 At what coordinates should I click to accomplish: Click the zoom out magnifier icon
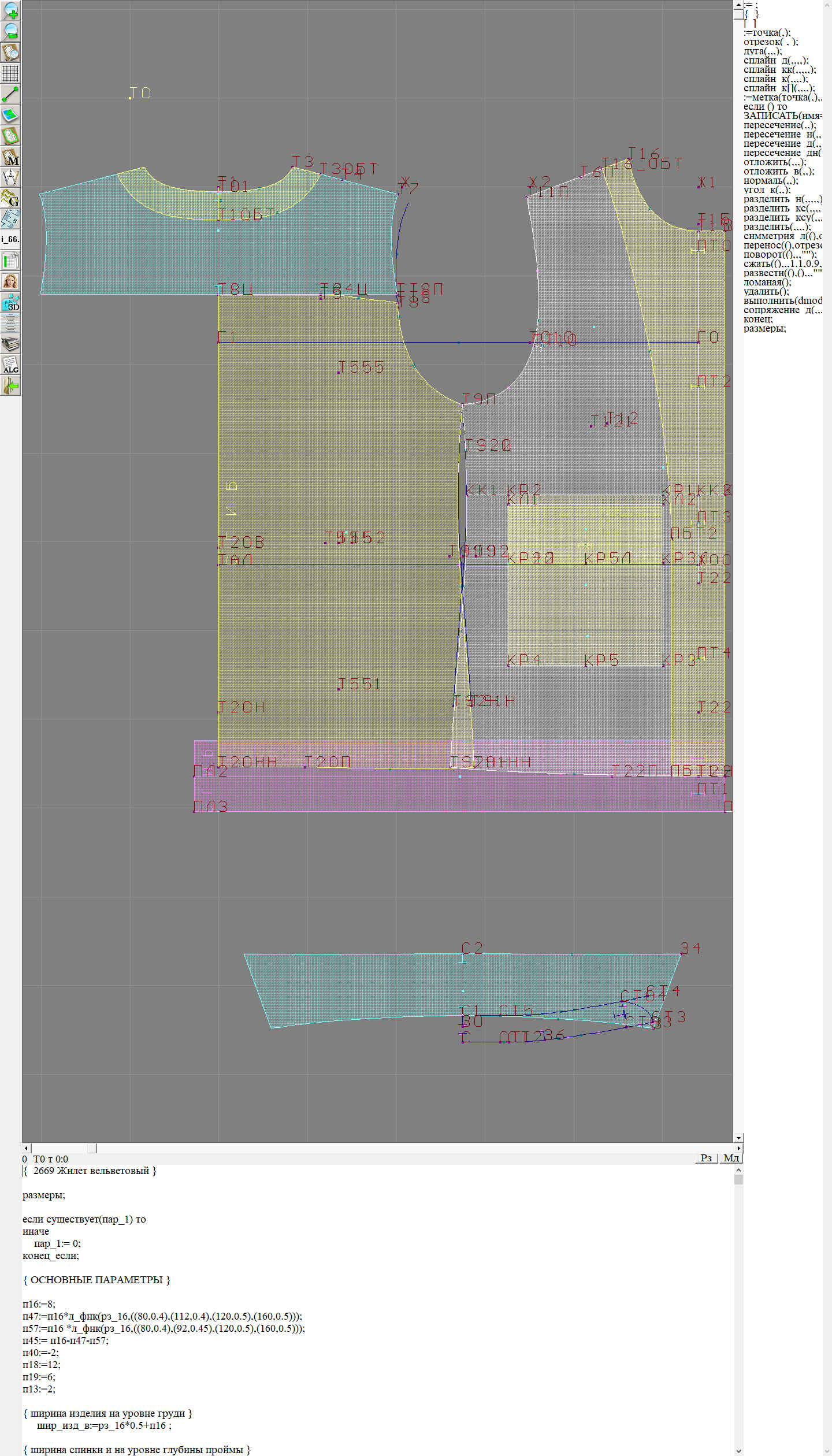point(10,31)
